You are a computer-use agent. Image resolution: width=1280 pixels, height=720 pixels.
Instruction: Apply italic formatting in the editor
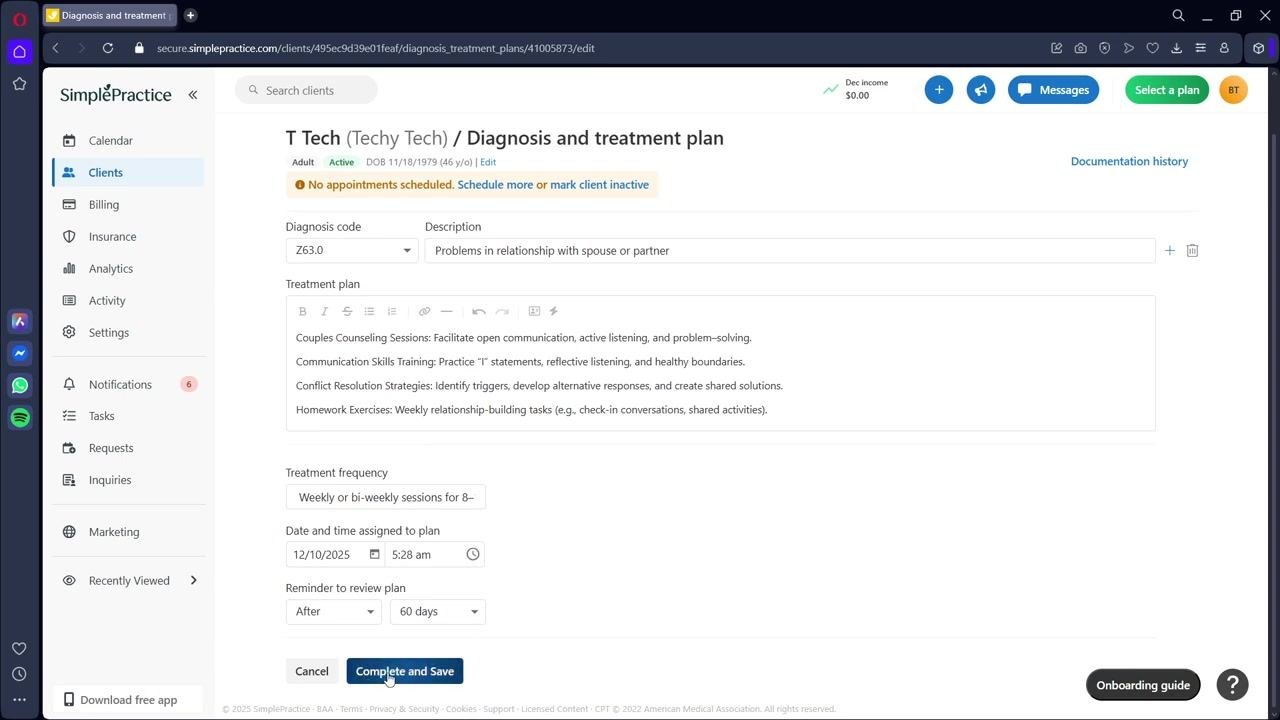tap(324, 311)
